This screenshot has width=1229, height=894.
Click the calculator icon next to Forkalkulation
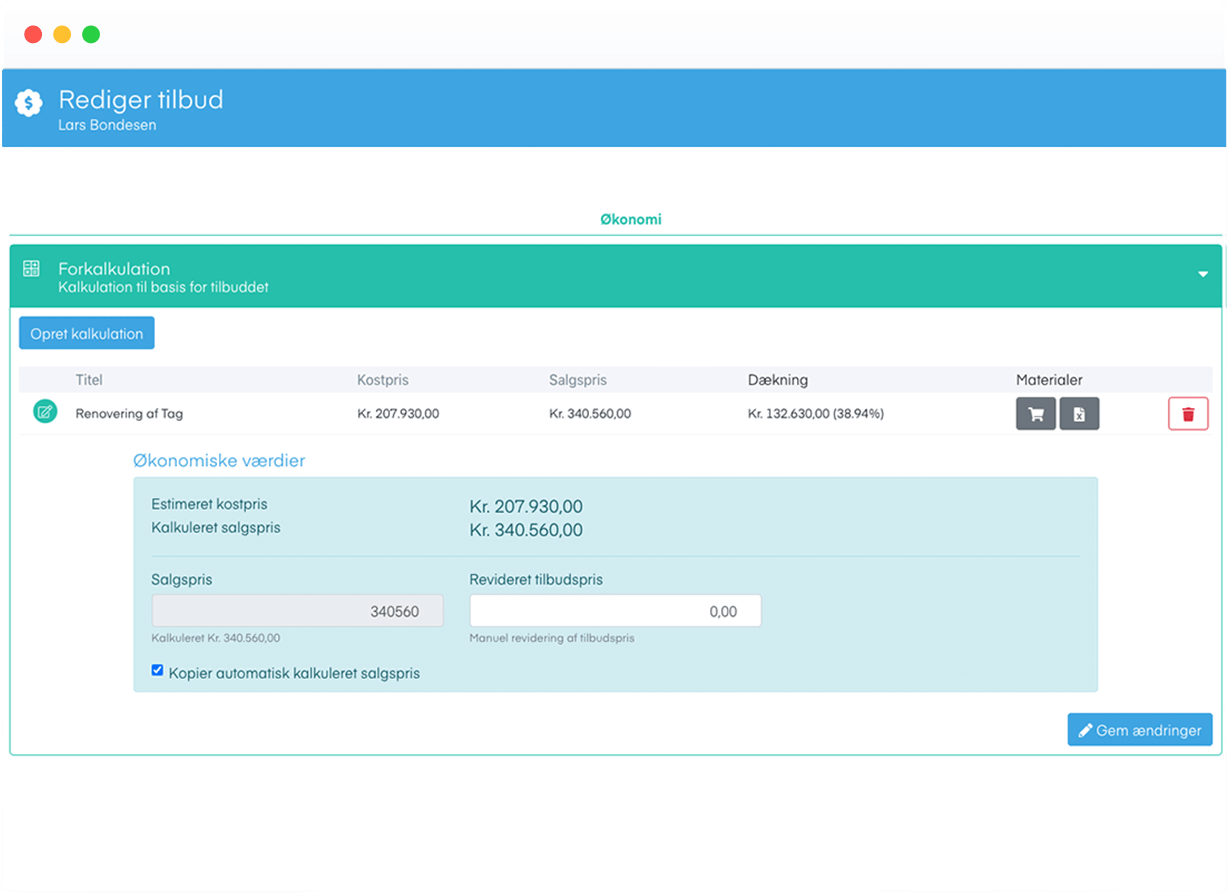31,269
